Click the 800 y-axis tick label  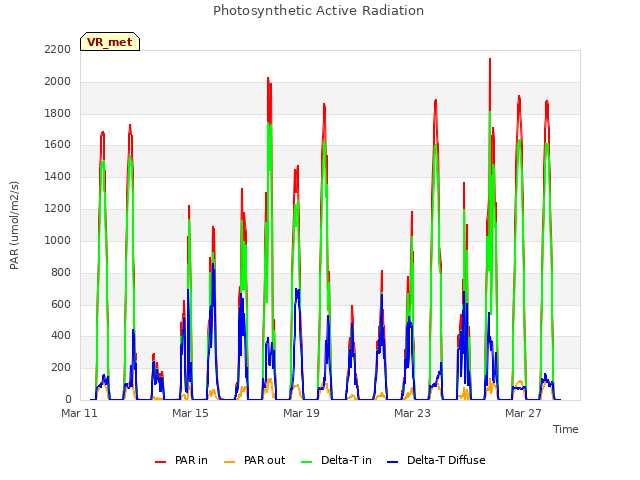61,272
